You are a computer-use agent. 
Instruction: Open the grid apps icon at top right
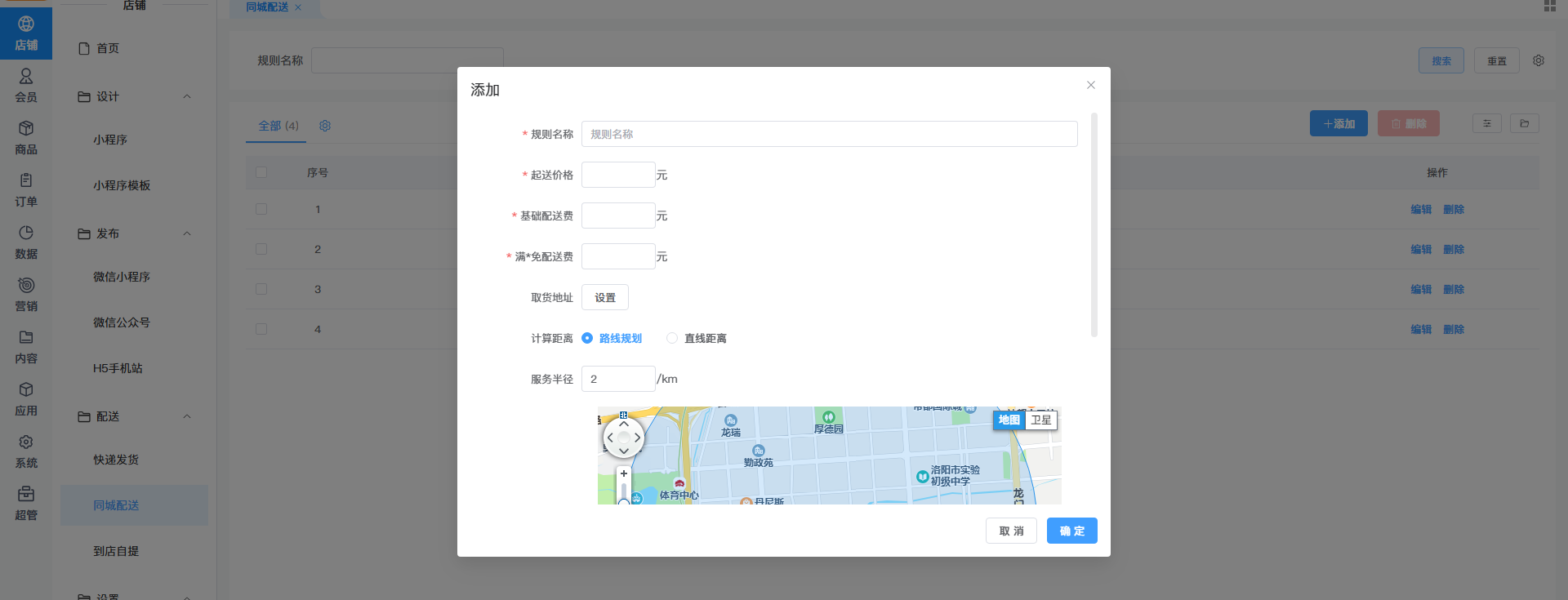click(1550, 6)
